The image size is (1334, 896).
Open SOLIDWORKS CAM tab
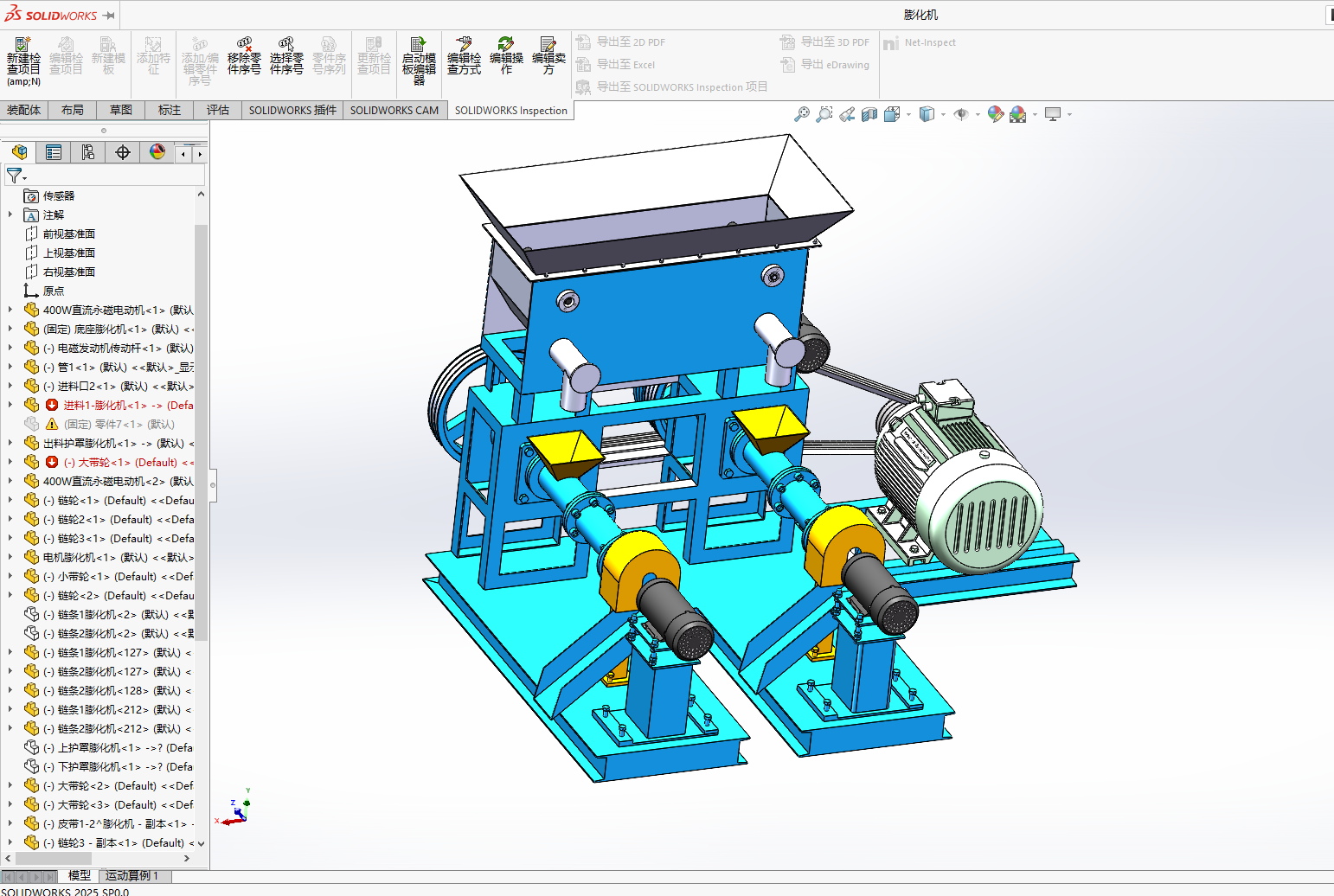[394, 110]
